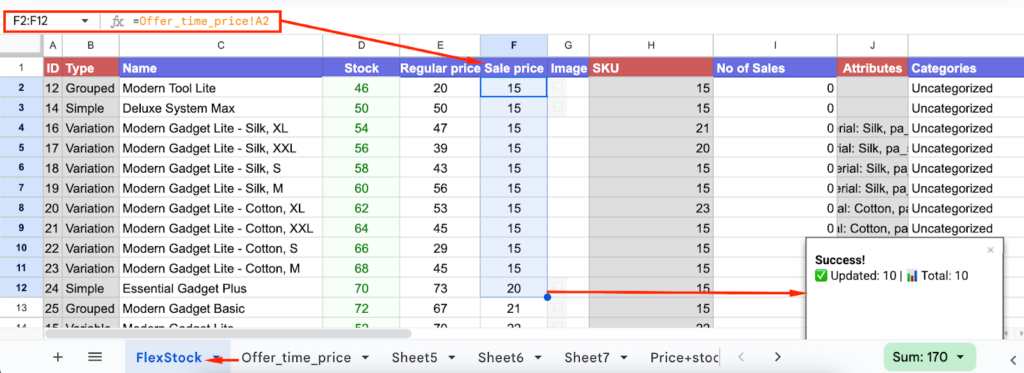Select the Essential Gadget Plus cell
1024x373 pixels.
point(221,288)
